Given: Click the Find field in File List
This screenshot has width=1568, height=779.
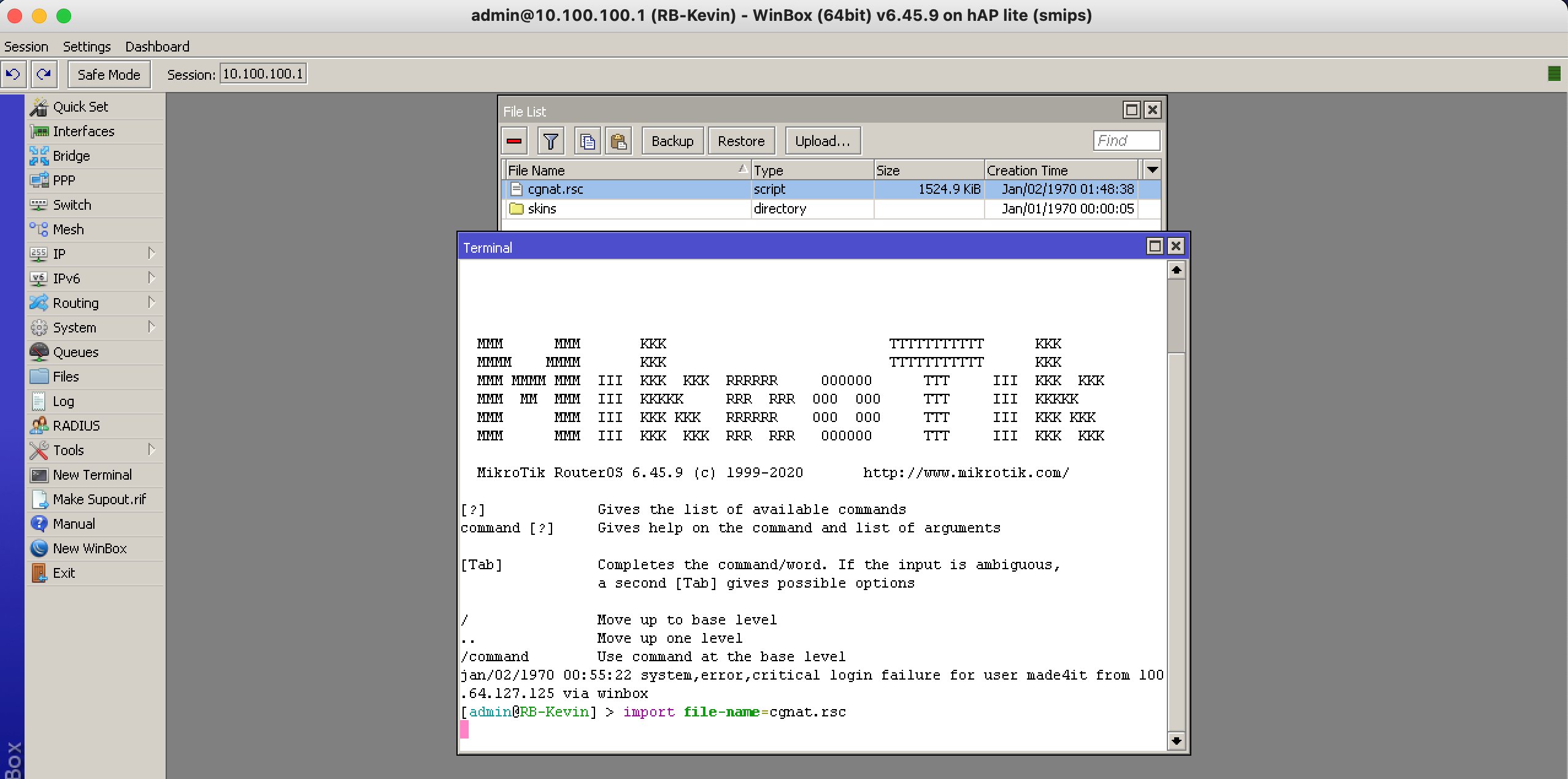Looking at the screenshot, I should coord(1126,140).
